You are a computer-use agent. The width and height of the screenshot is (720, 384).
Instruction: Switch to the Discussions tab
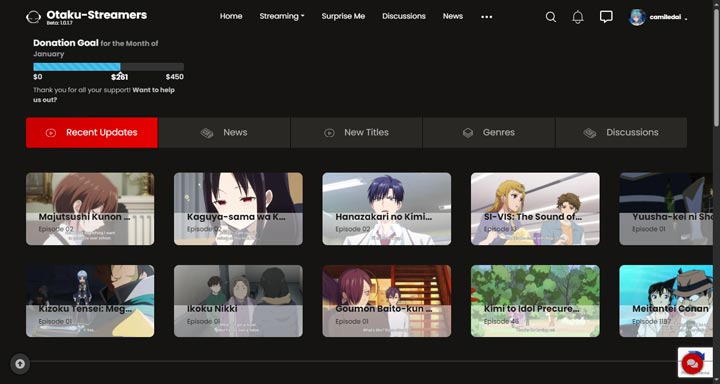621,133
